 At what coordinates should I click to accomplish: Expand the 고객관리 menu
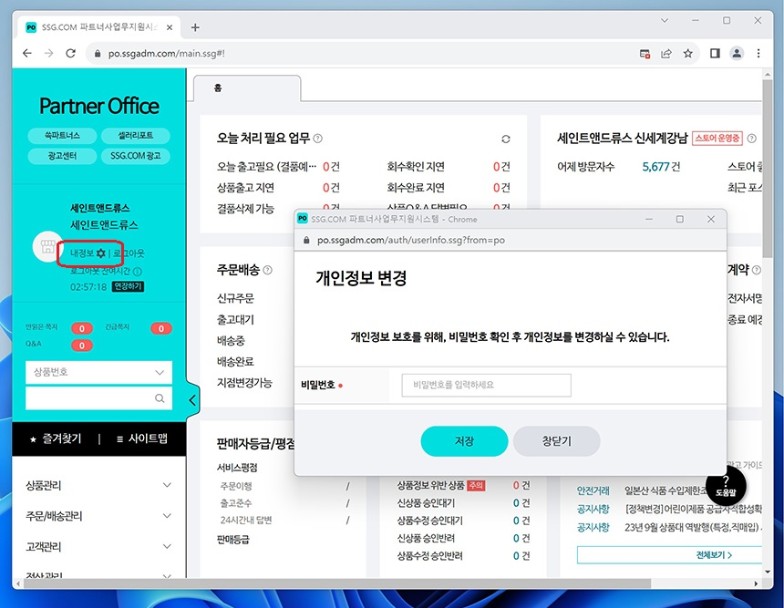pos(98,546)
